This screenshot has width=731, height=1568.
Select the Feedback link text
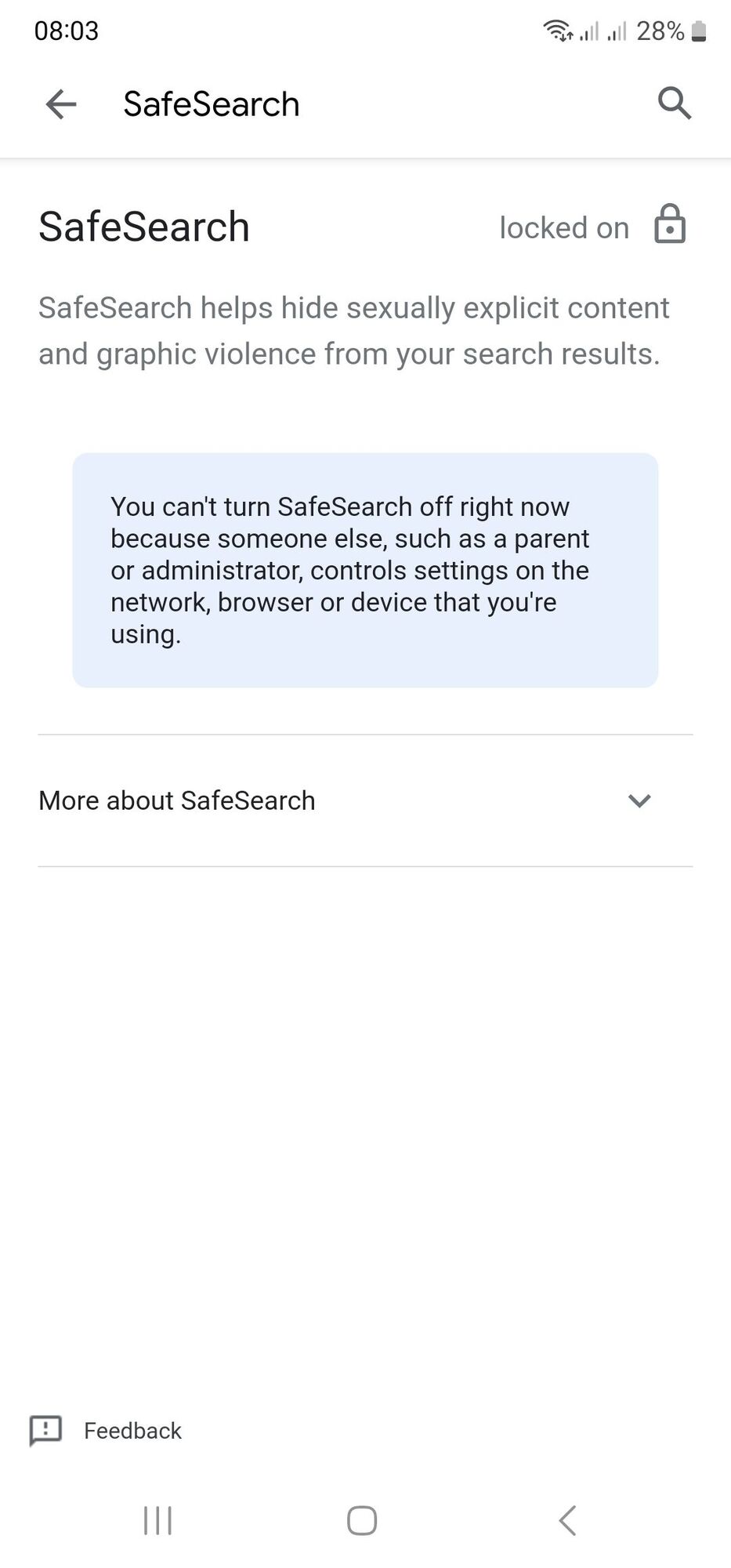coord(132,1431)
